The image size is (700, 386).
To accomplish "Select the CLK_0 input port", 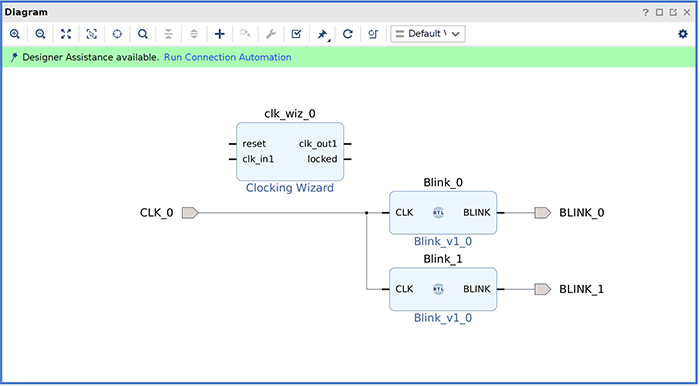I will [x=190, y=213].
